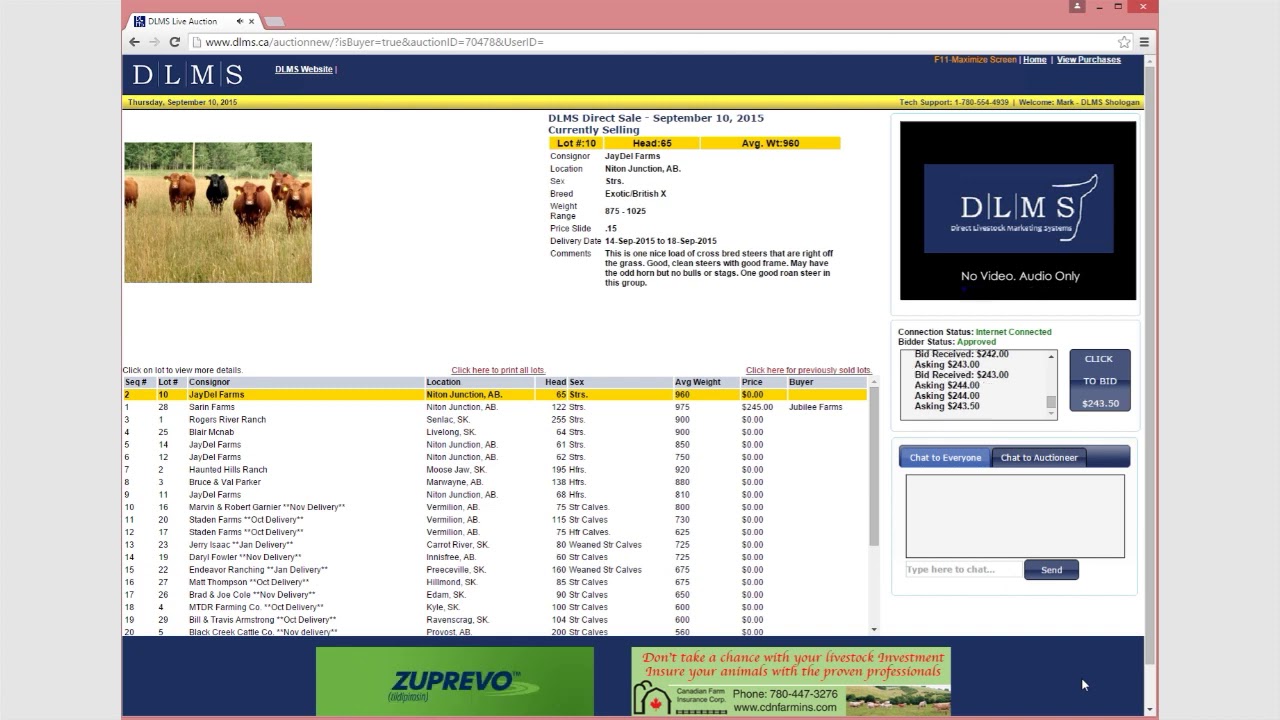1280x720 pixels.
Task: Click here to print all lots
Action: click(498, 370)
